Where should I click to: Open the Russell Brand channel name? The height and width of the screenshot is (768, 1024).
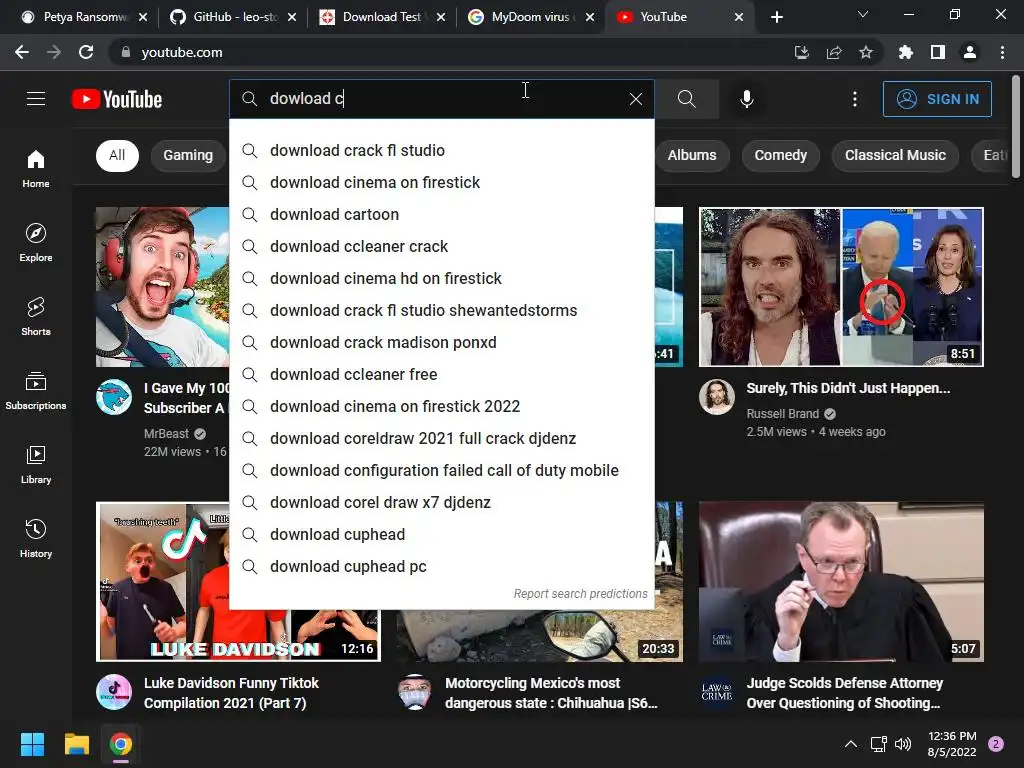click(x=782, y=413)
